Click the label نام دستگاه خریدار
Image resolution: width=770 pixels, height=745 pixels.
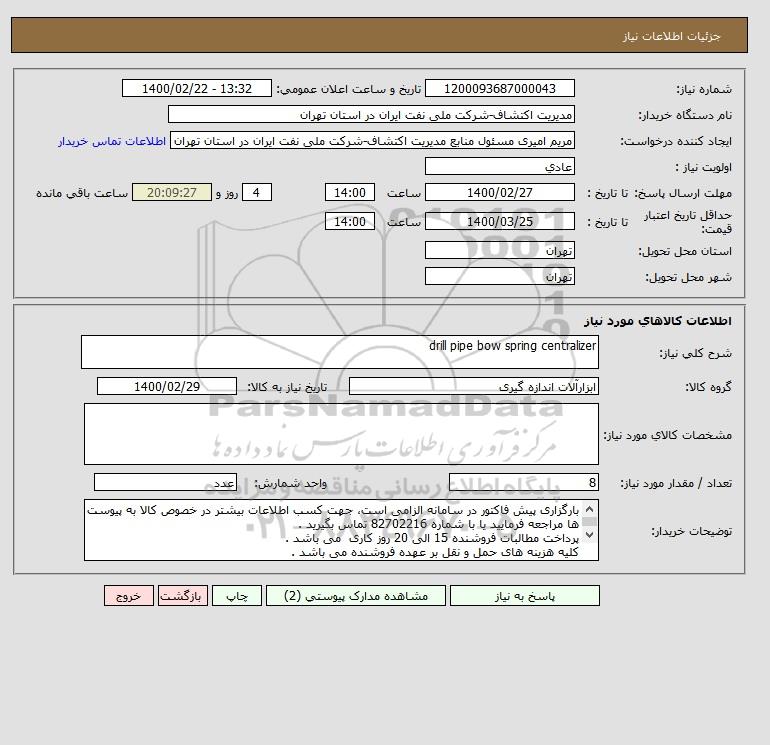coord(685,115)
